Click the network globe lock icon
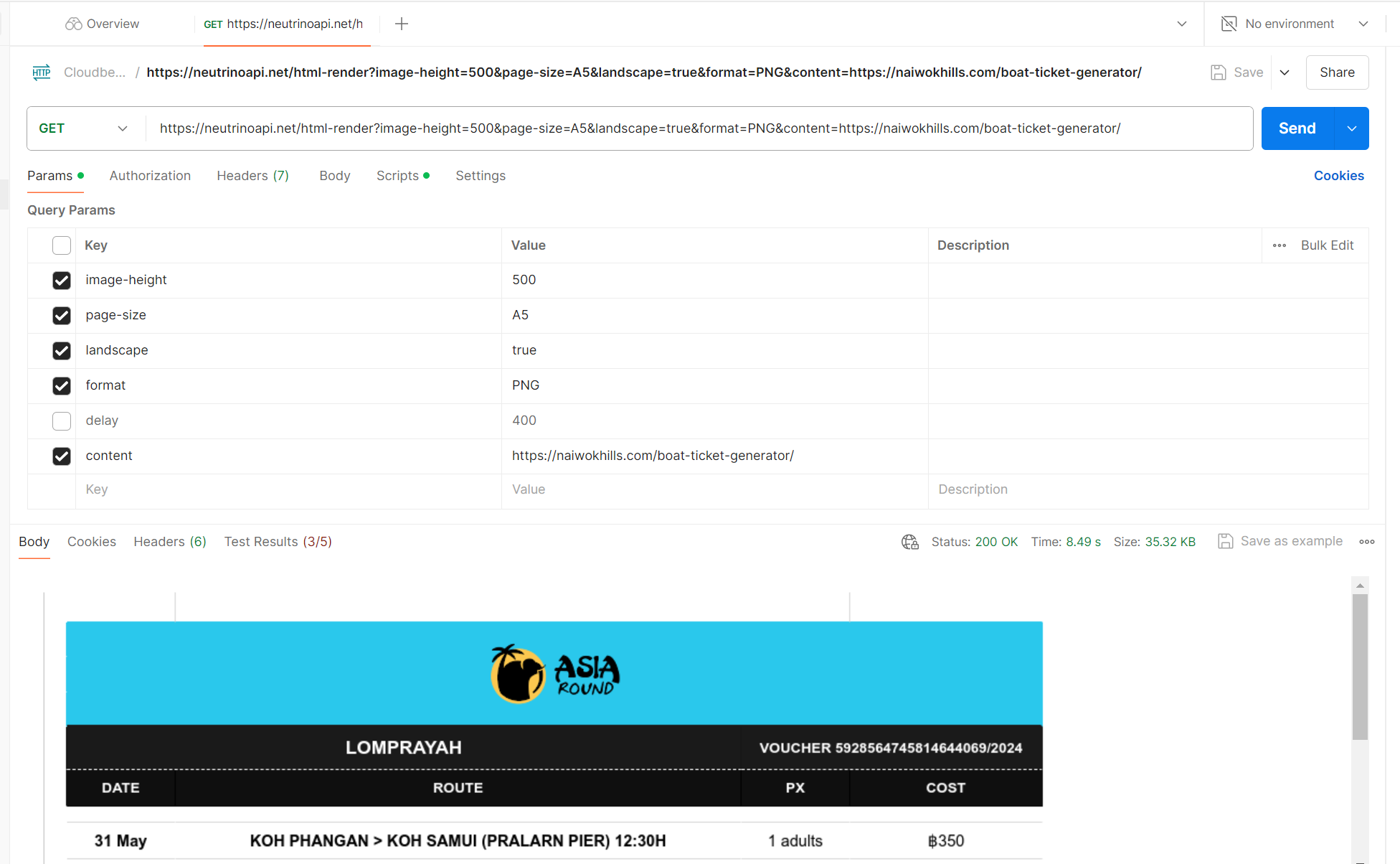The image size is (1400, 864). click(910, 542)
